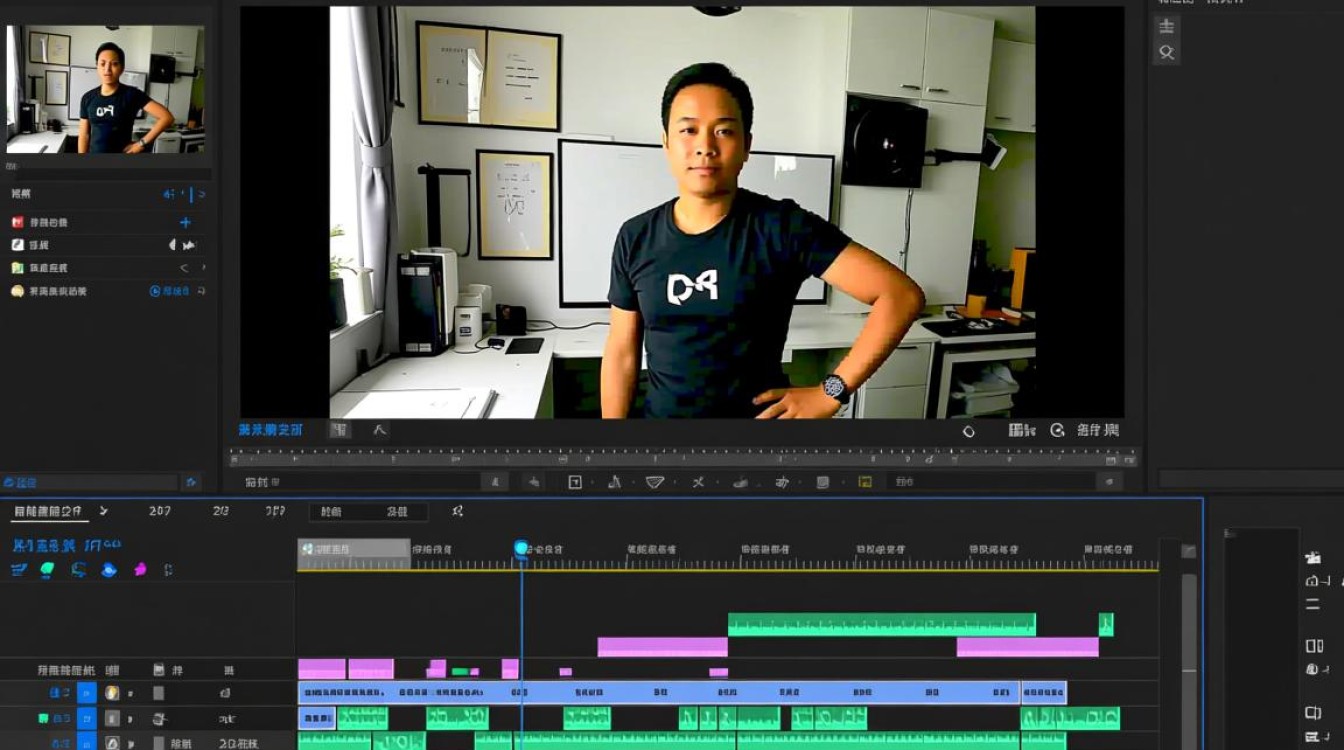Click the circular refresh icon under preview
Image resolution: width=1344 pixels, height=750 pixels.
click(968, 431)
